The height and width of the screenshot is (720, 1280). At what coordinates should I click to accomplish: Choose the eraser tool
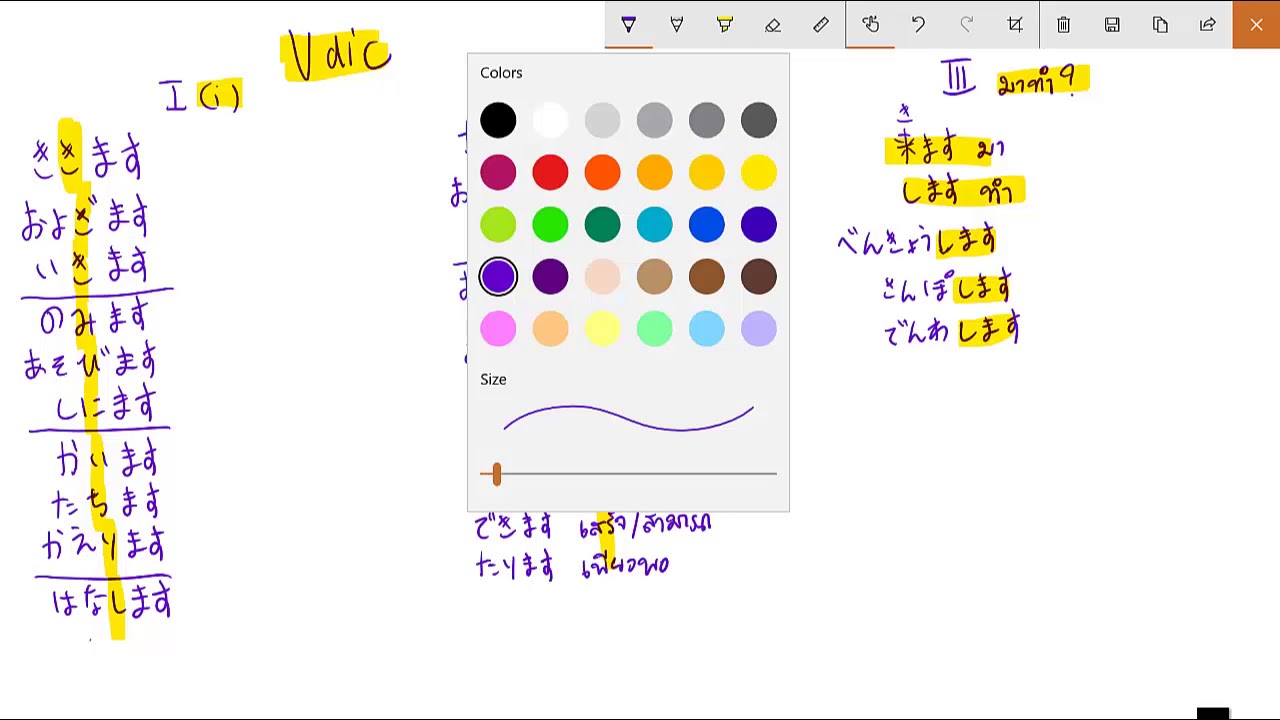pyautogui.click(x=773, y=24)
